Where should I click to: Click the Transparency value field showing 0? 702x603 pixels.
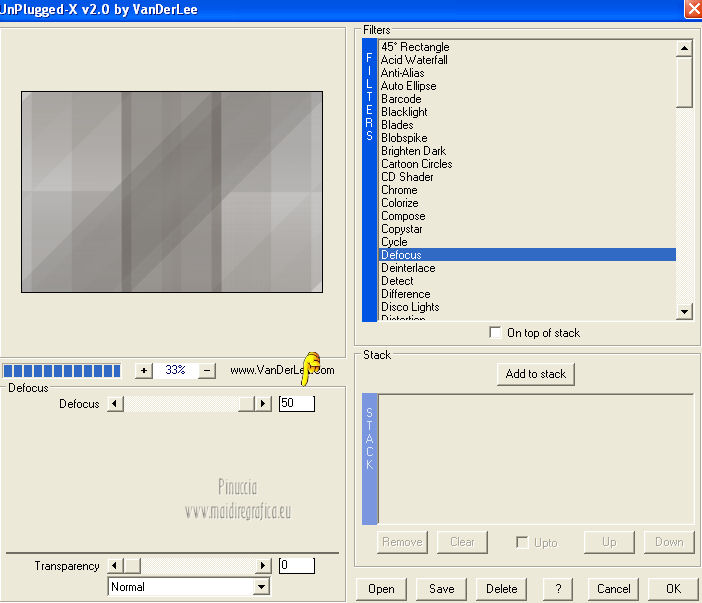[296, 565]
